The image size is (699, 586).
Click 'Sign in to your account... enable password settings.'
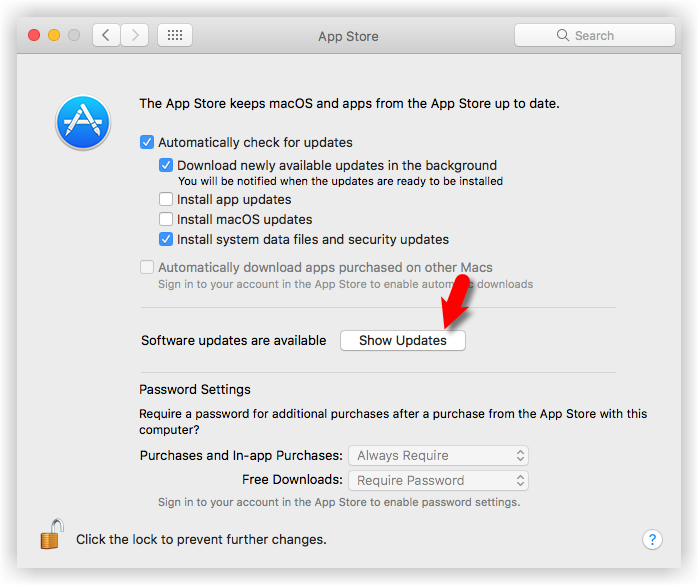pos(339,502)
